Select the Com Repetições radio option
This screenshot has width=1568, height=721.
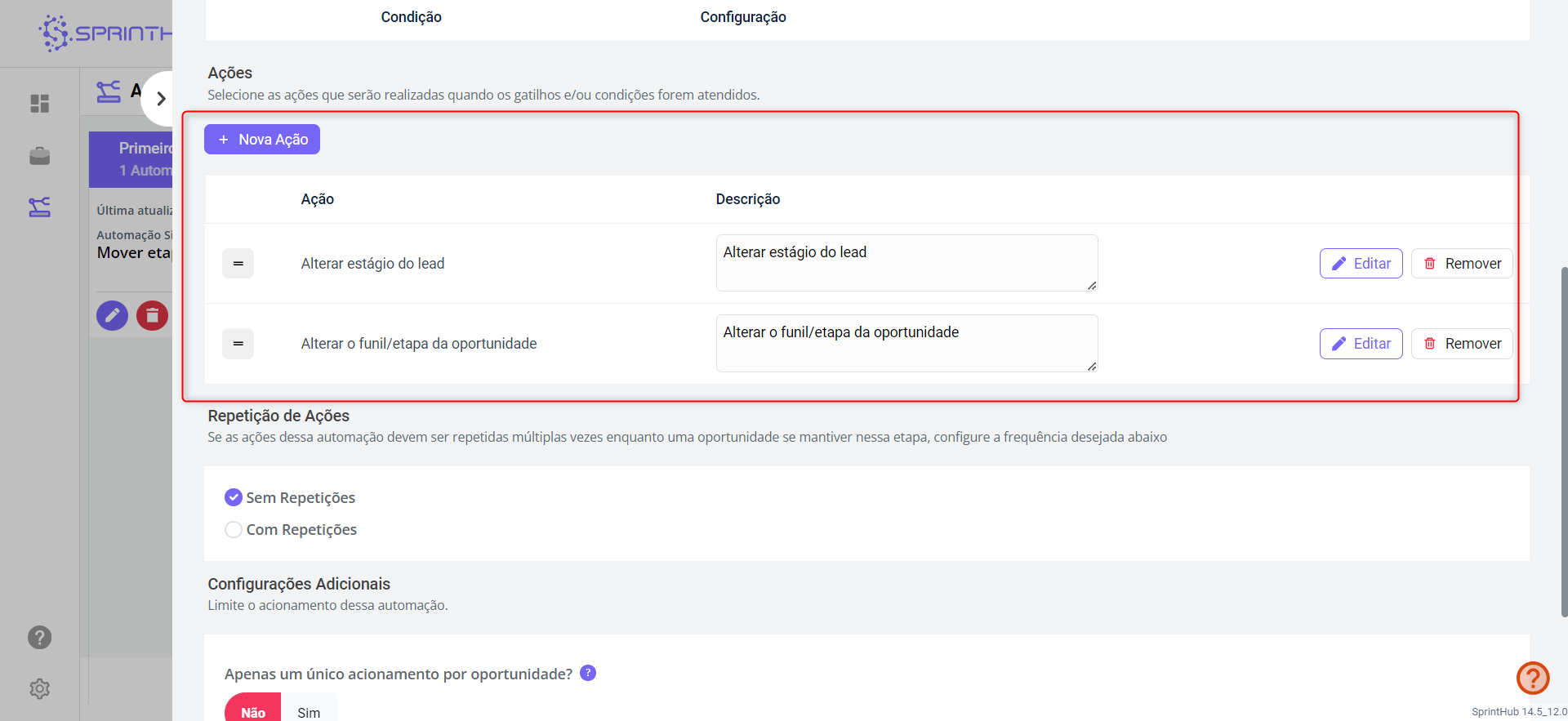tap(234, 530)
